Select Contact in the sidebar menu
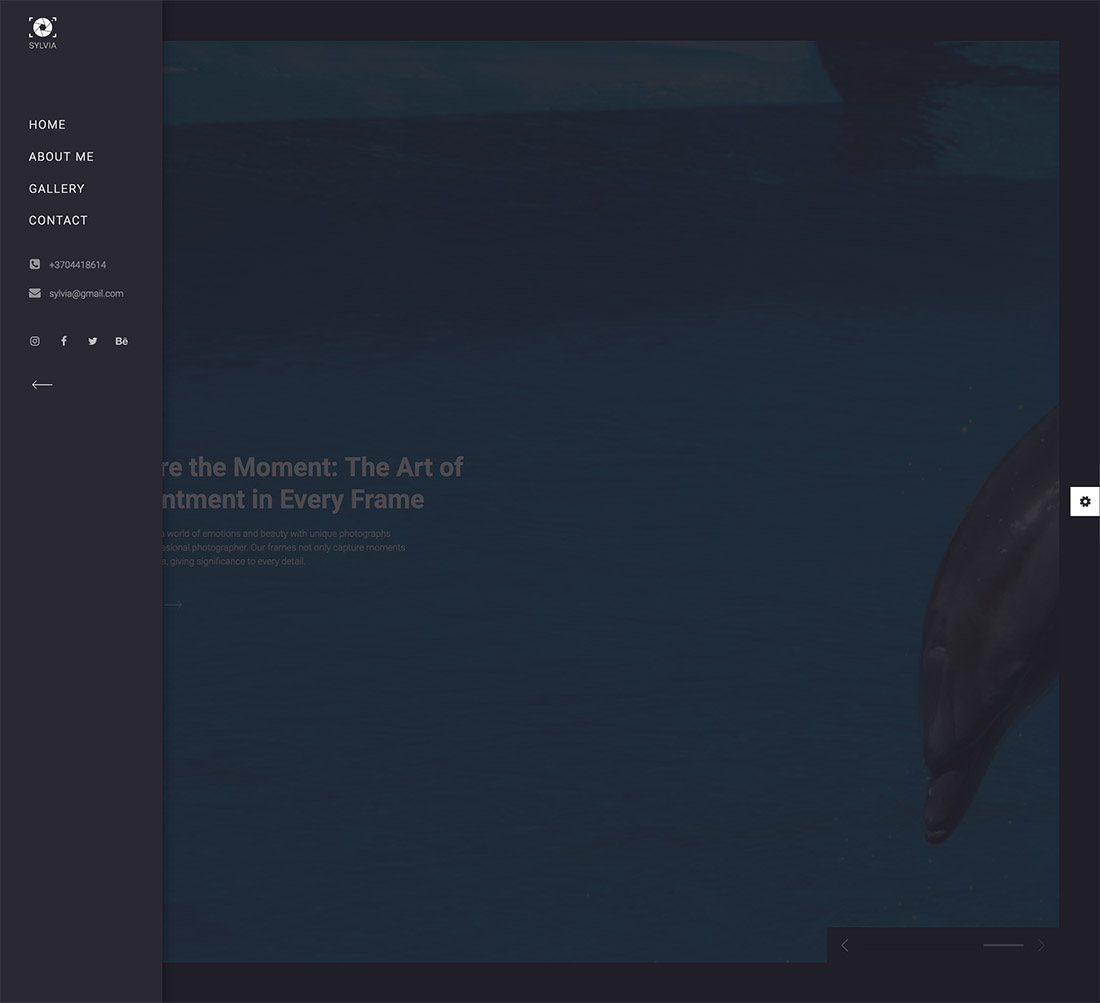Image resolution: width=1100 pixels, height=1003 pixels. pyautogui.click(x=58, y=220)
